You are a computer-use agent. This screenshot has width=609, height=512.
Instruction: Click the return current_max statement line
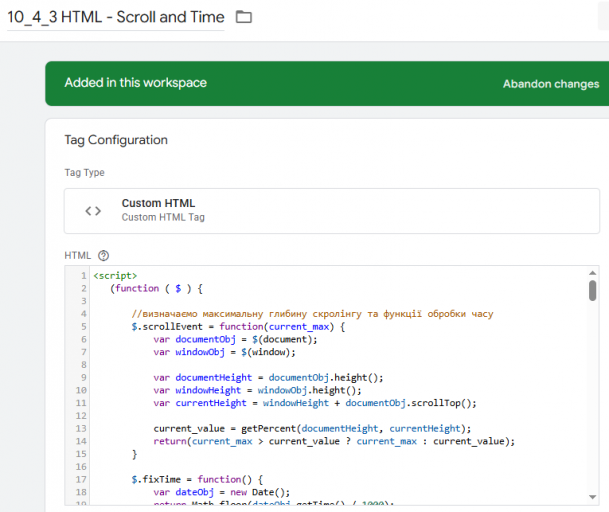(x=334, y=441)
